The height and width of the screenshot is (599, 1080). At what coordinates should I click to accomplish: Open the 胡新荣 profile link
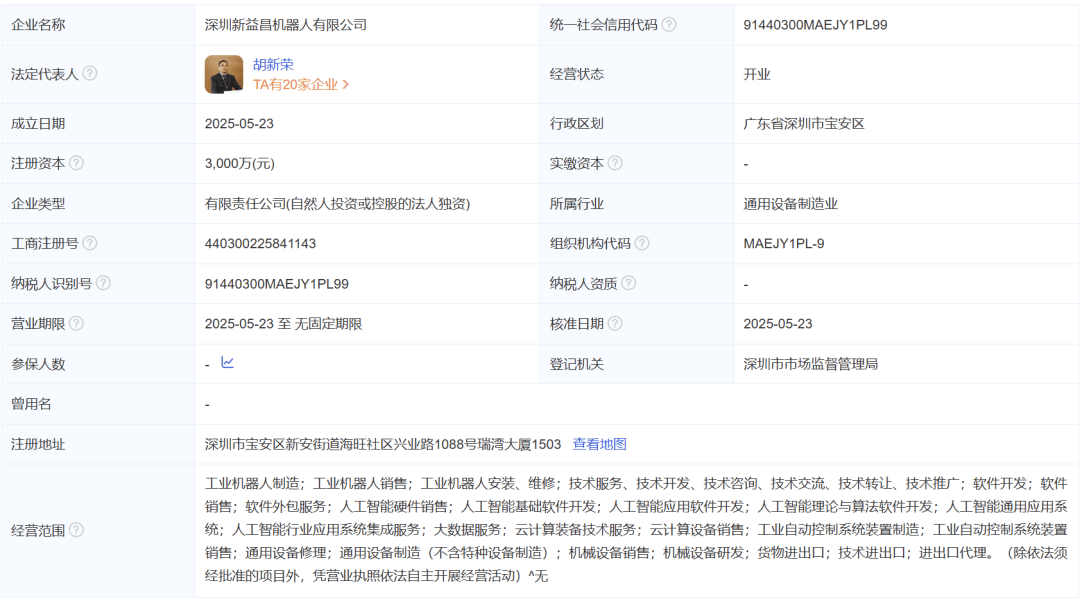click(273, 64)
